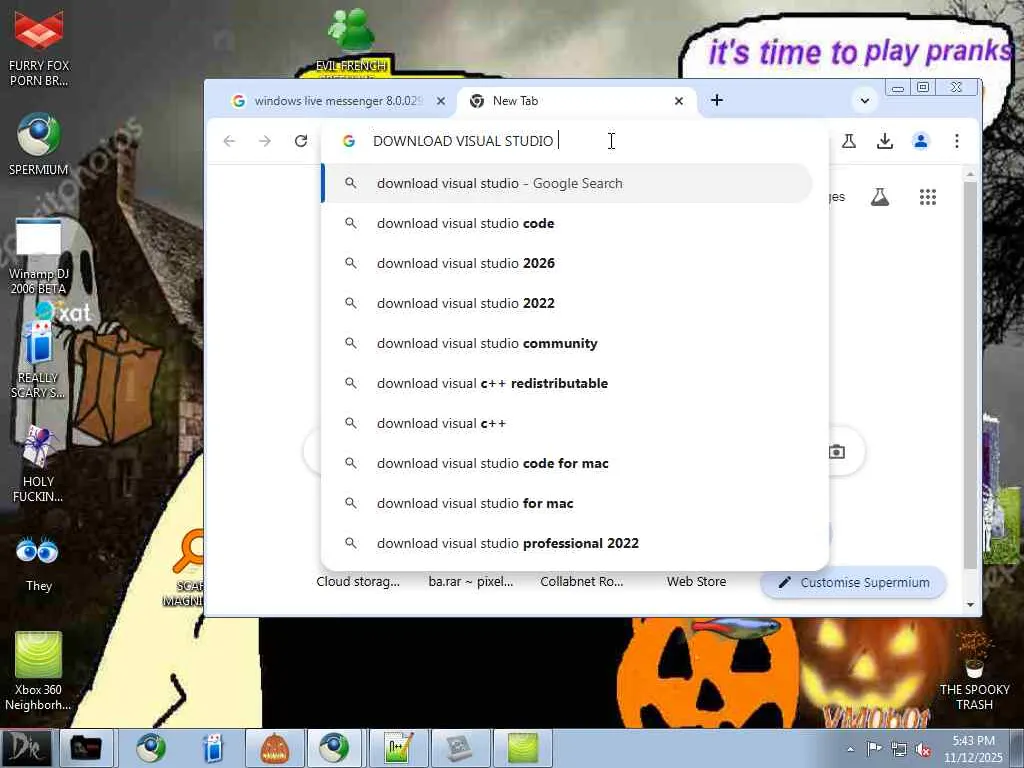
Task: Open the FURRY FOX desktop shortcut
Action: pyautogui.click(x=39, y=49)
